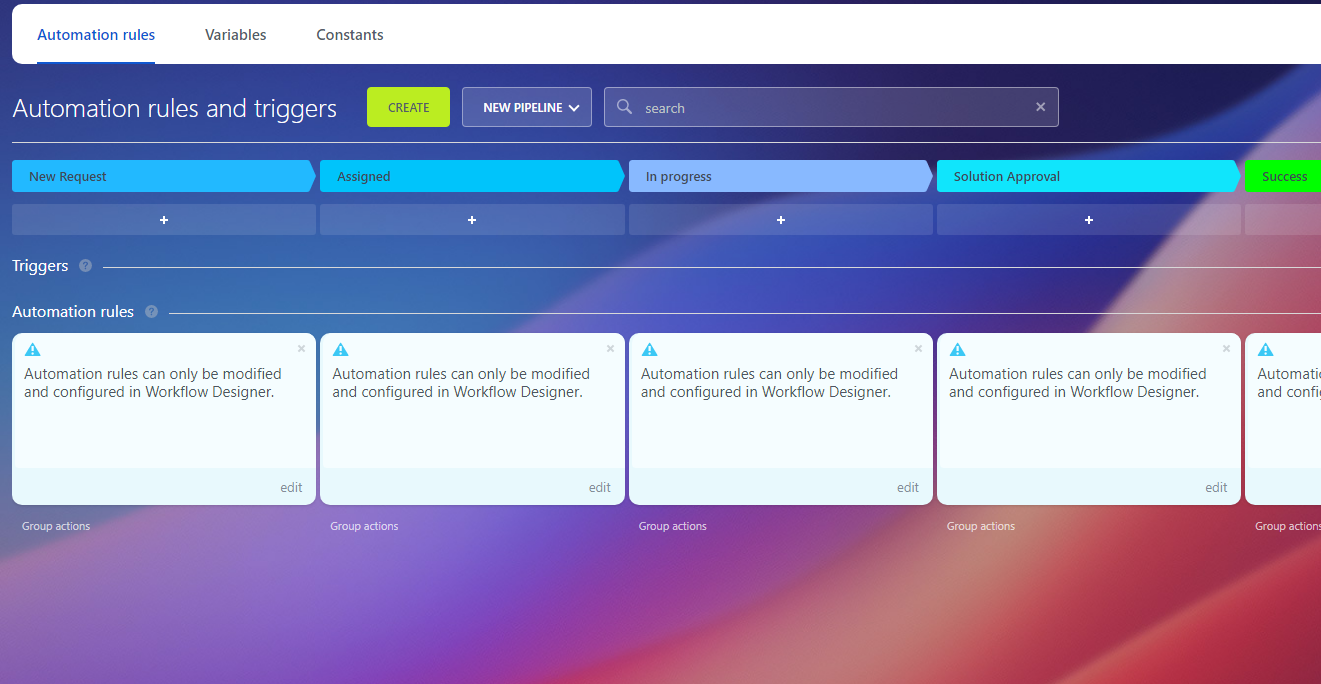This screenshot has width=1321, height=684.
Task: Close the notice under the In progress stage
Action: [x=918, y=349]
